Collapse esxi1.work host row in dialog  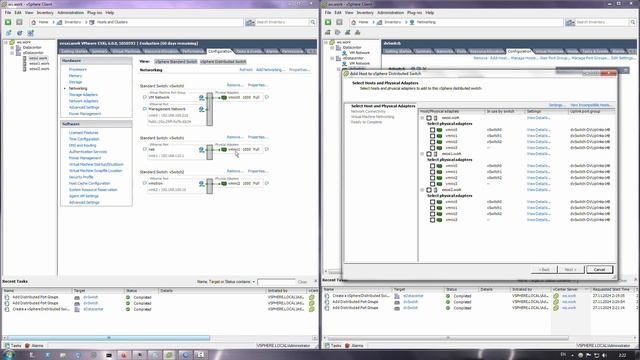[x=422, y=154]
